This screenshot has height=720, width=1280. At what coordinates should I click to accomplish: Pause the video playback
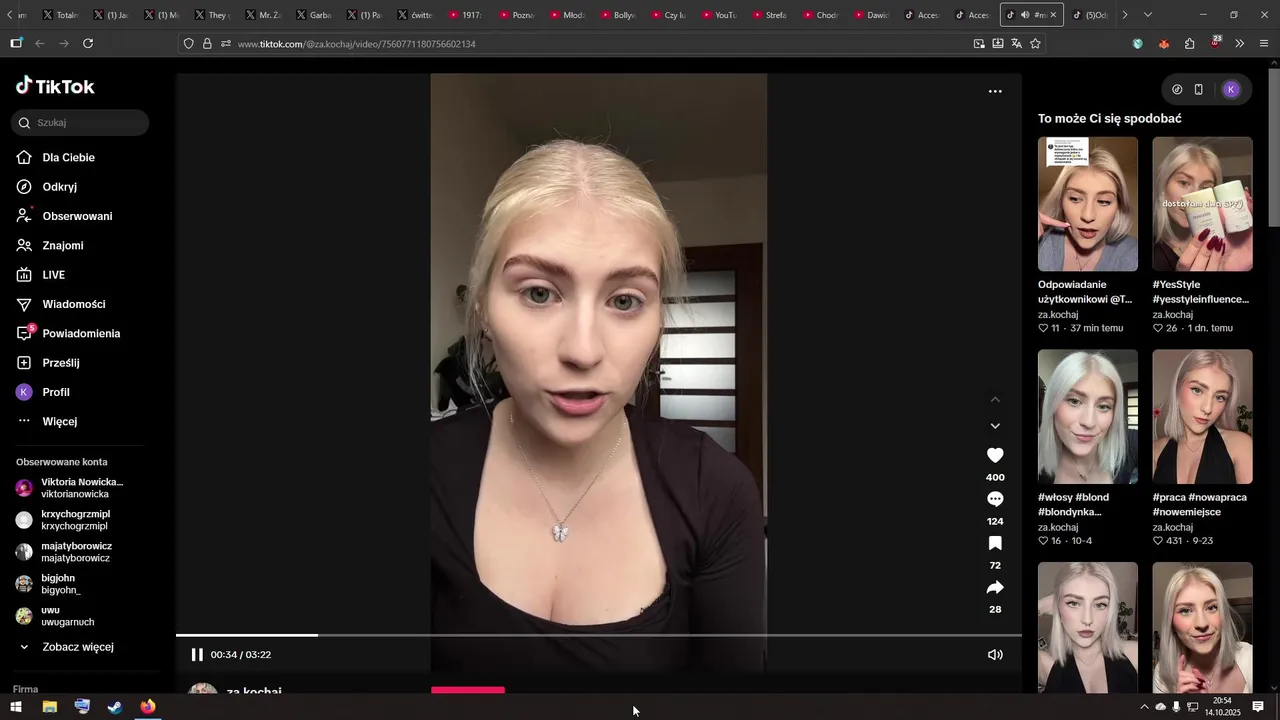click(197, 655)
